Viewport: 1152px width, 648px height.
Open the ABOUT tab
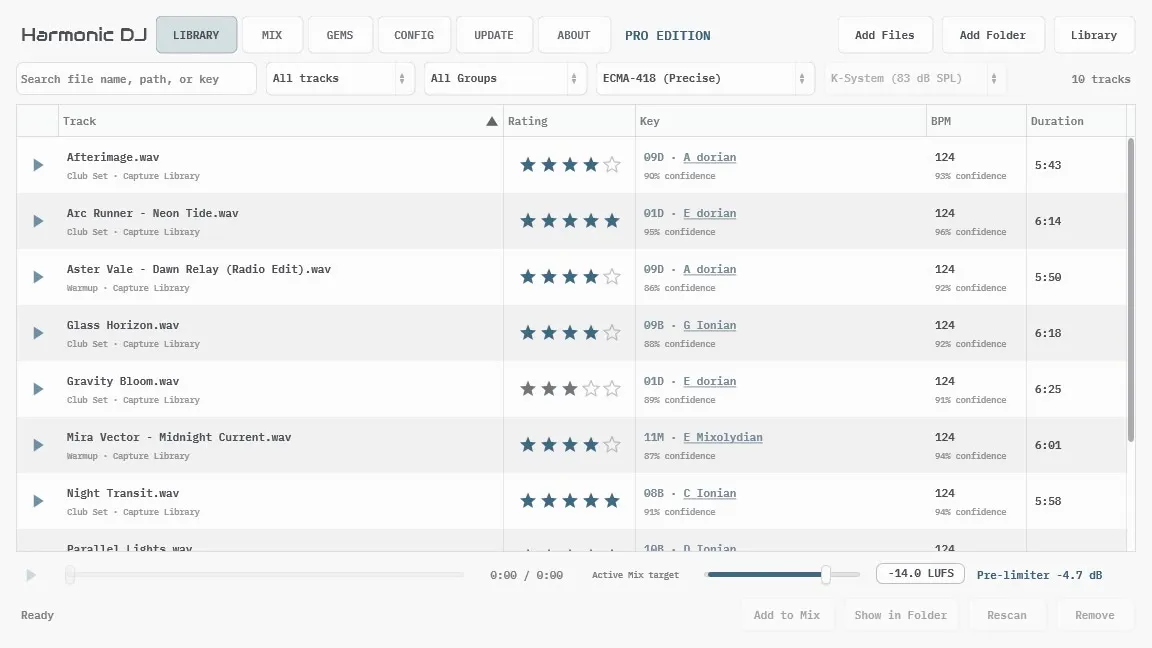tap(574, 35)
